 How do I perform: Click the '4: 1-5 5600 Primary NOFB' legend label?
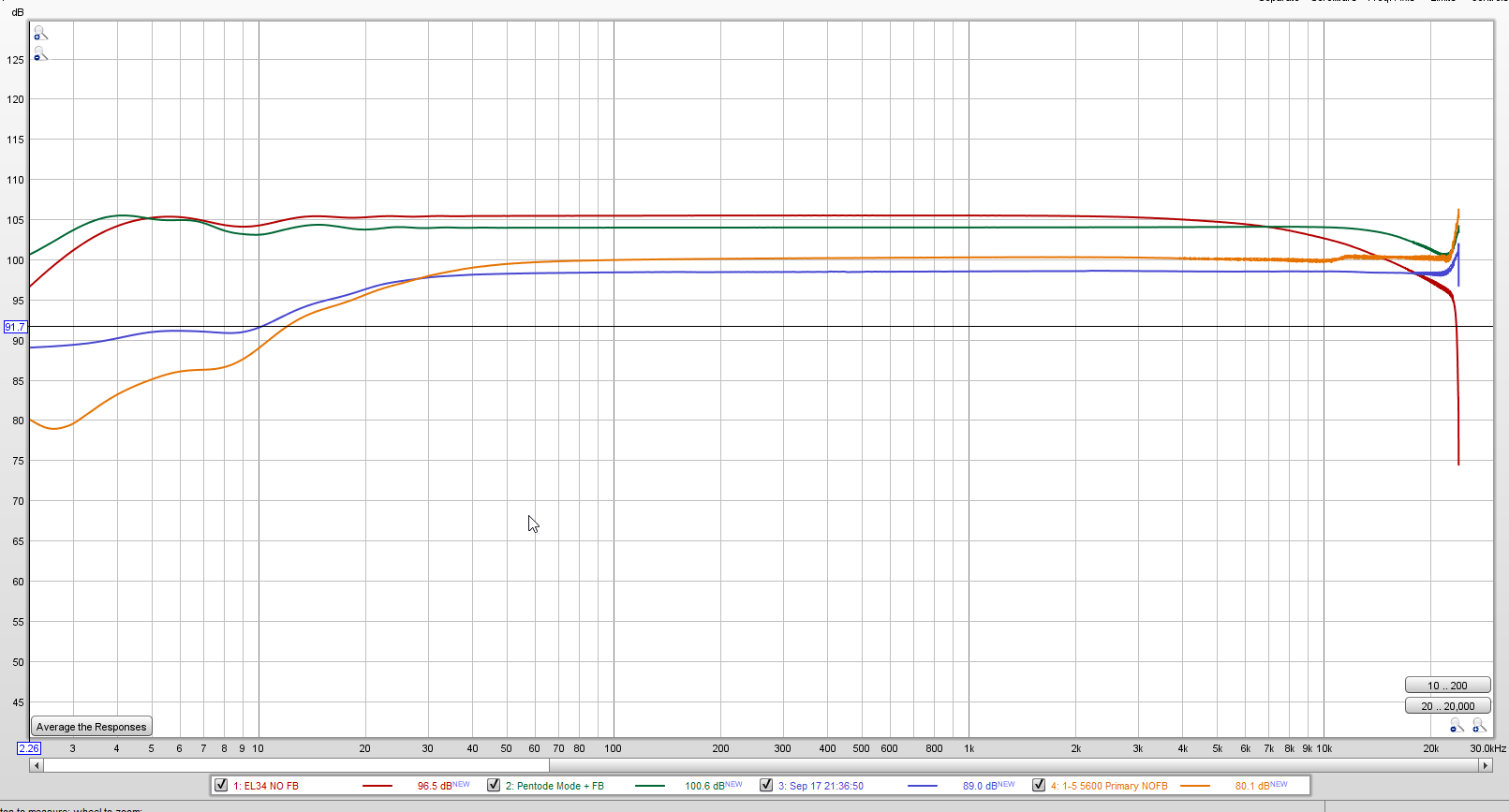tap(1109, 786)
